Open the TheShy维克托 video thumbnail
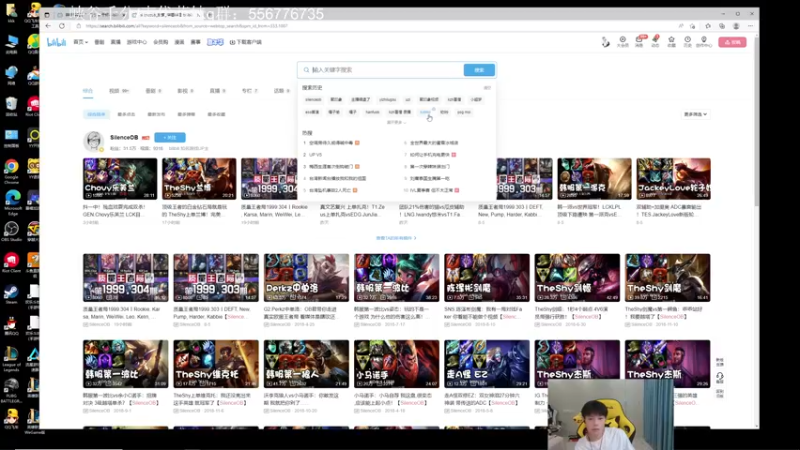 (216, 364)
